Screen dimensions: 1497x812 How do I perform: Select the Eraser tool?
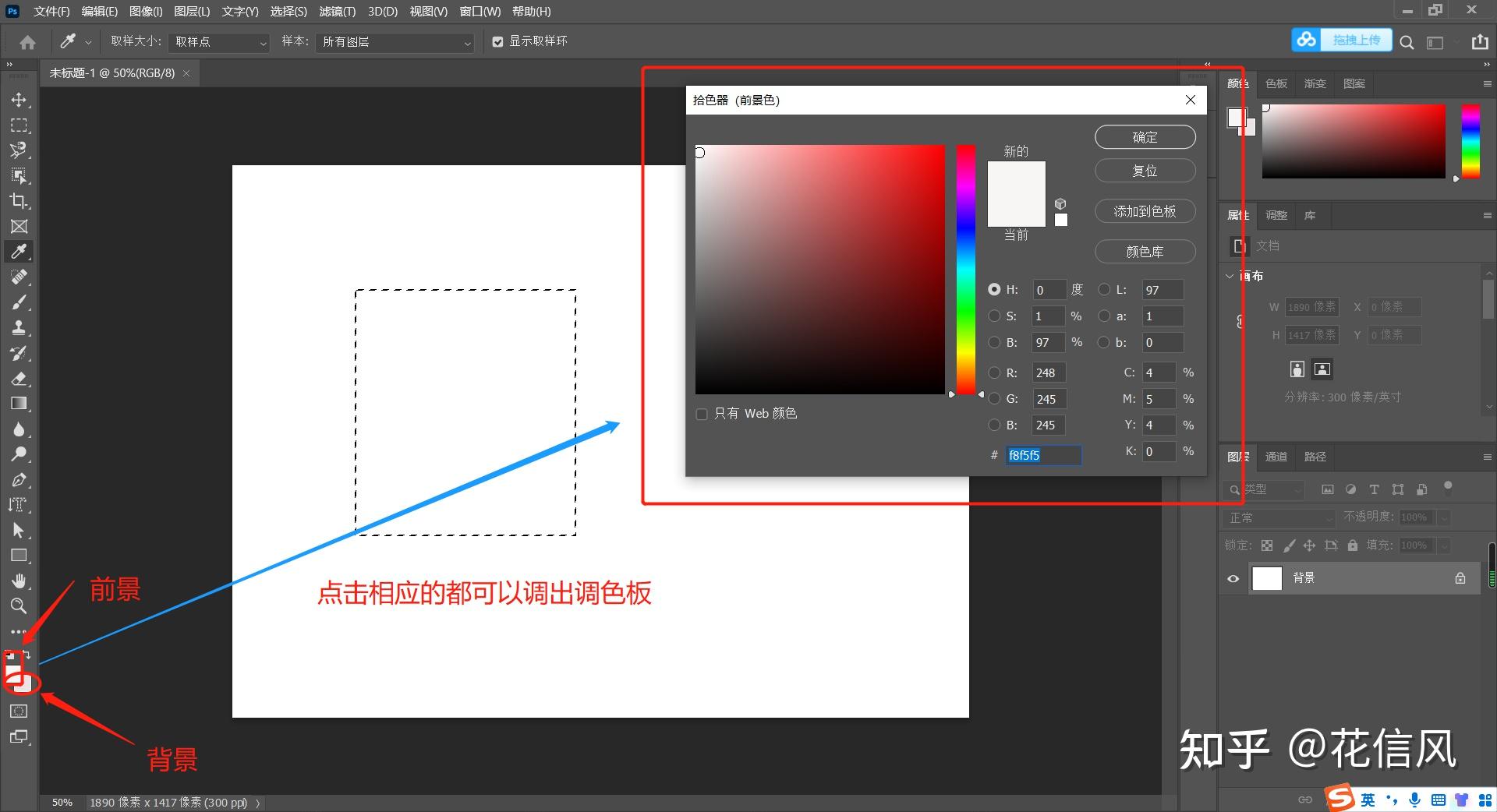click(19, 379)
